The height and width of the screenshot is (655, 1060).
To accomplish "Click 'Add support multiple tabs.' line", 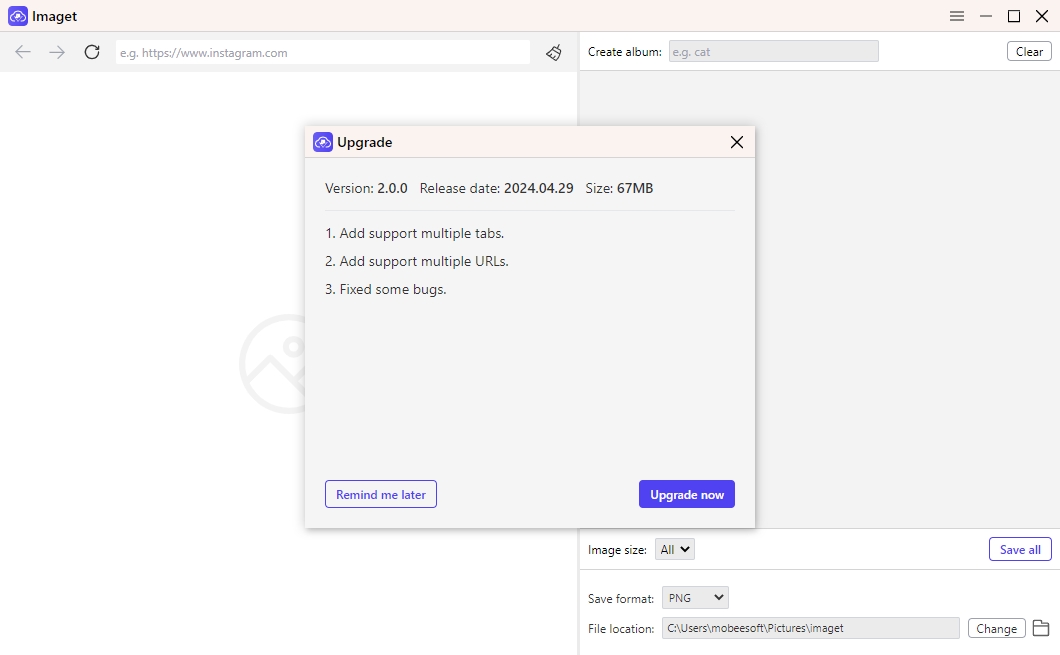I will 414,233.
